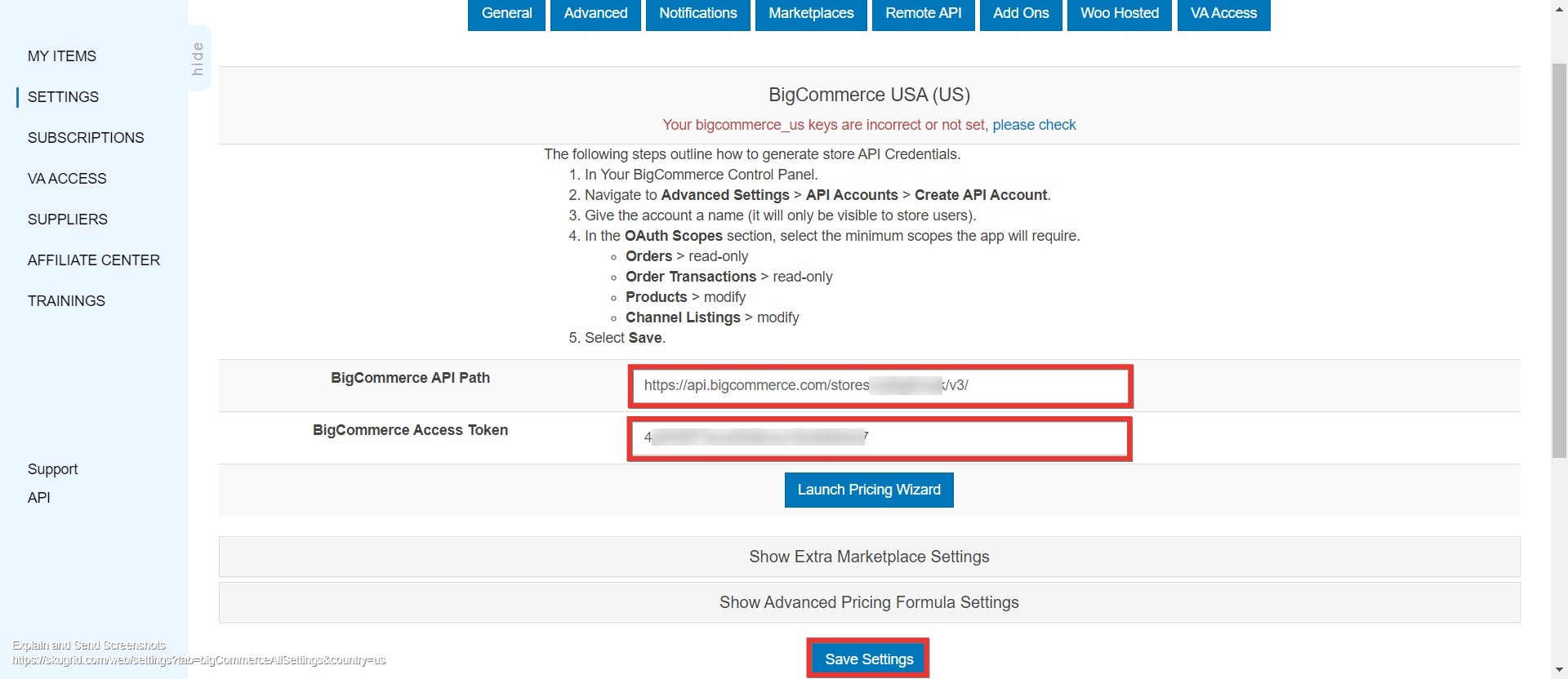Switch to the Advanced tab

click(x=595, y=14)
